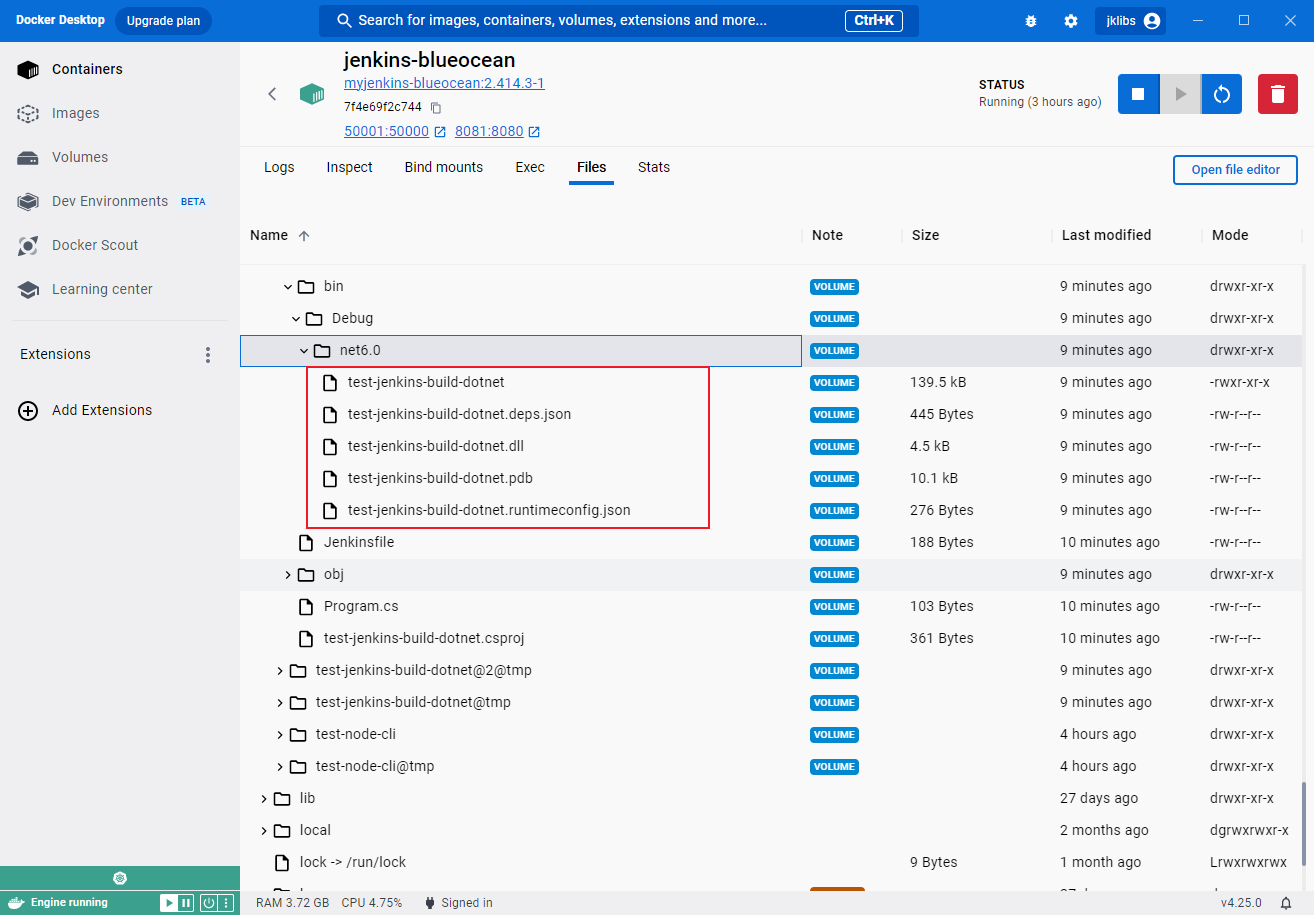Viewport: 1314px width, 915px height.
Task: Click the v4.25.0 version label
Action: coord(1243,903)
